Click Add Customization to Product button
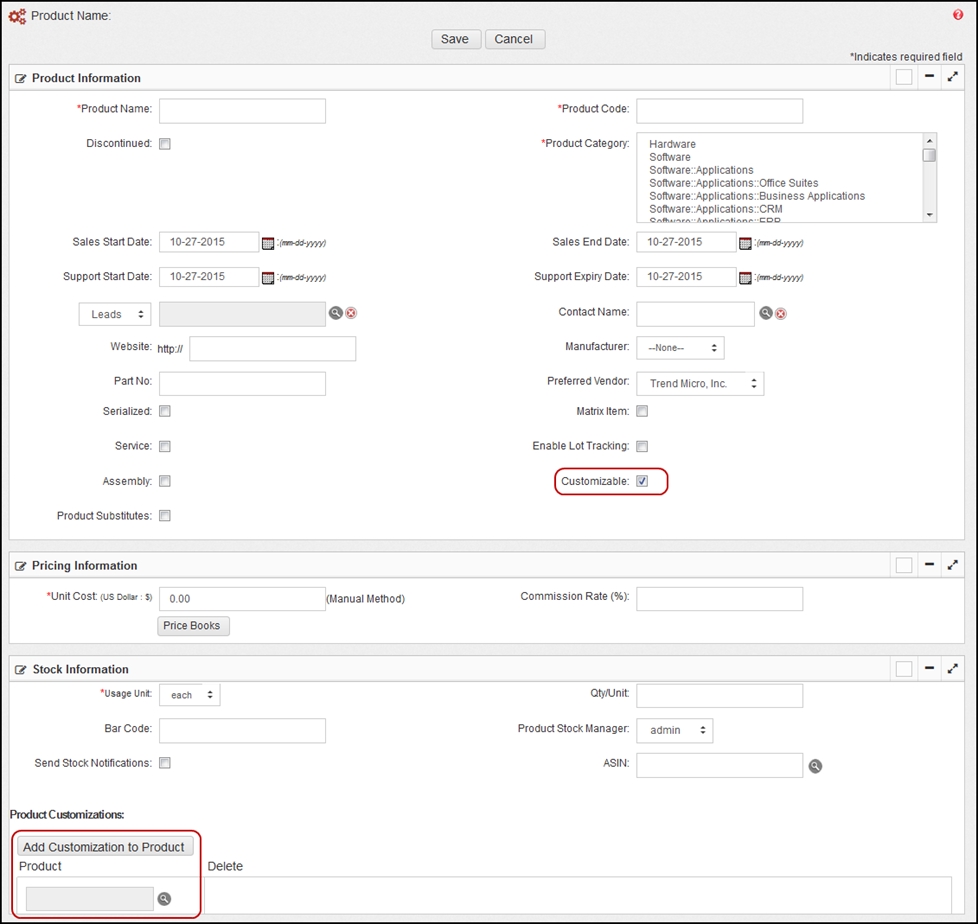The height and width of the screenshot is (924, 978). pos(105,847)
